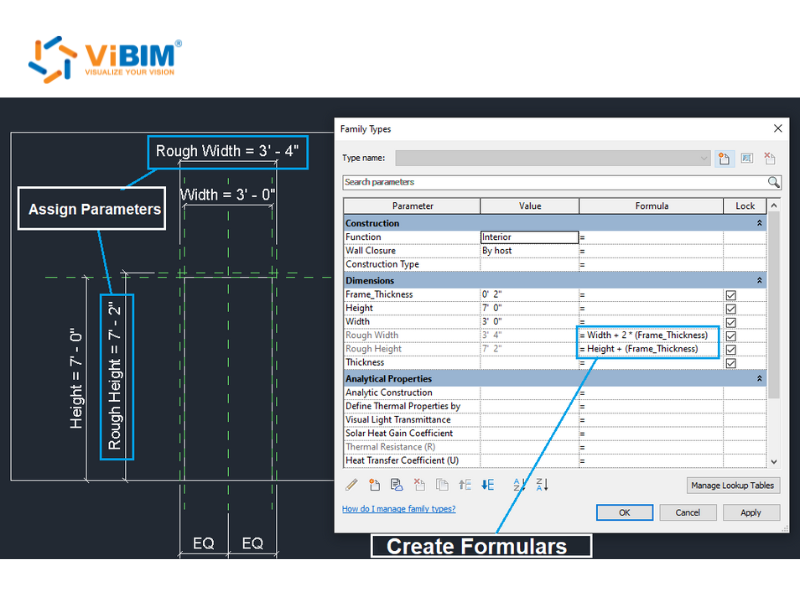This screenshot has height=600, width=800.
Task: Click the Height = 7' - 0" dimension label
Action: 76,378
